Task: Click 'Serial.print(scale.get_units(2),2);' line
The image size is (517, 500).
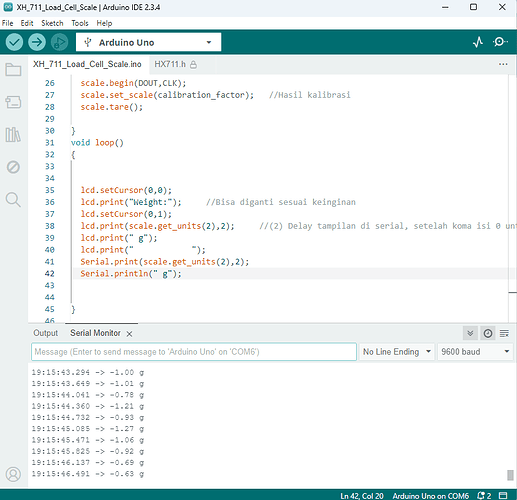Action: pyautogui.click(x=165, y=262)
